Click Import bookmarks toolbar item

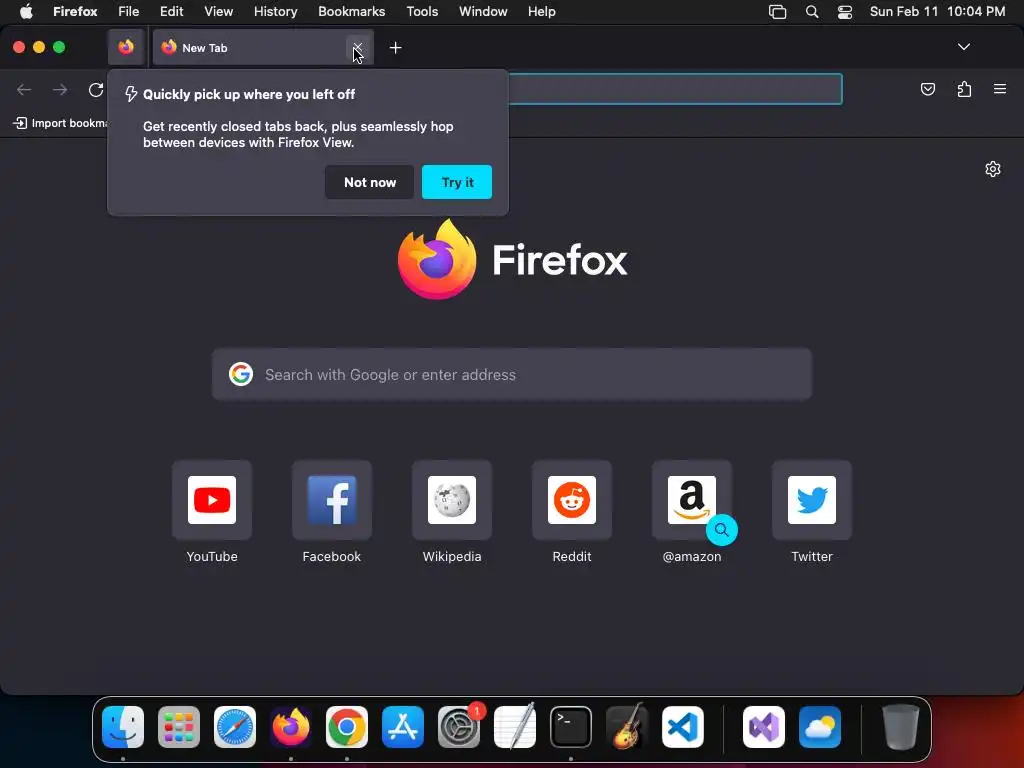60,123
